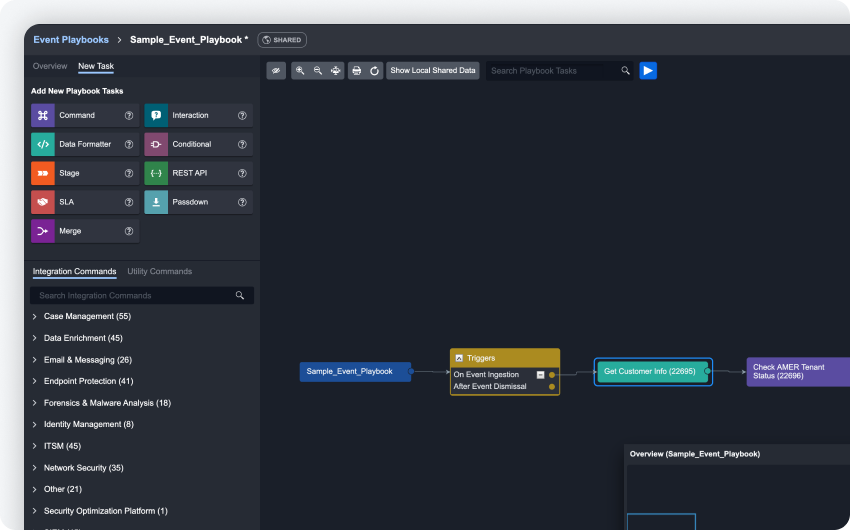The height and width of the screenshot is (530, 850).
Task: Print the playbook using printer icon
Action: click(357, 71)
